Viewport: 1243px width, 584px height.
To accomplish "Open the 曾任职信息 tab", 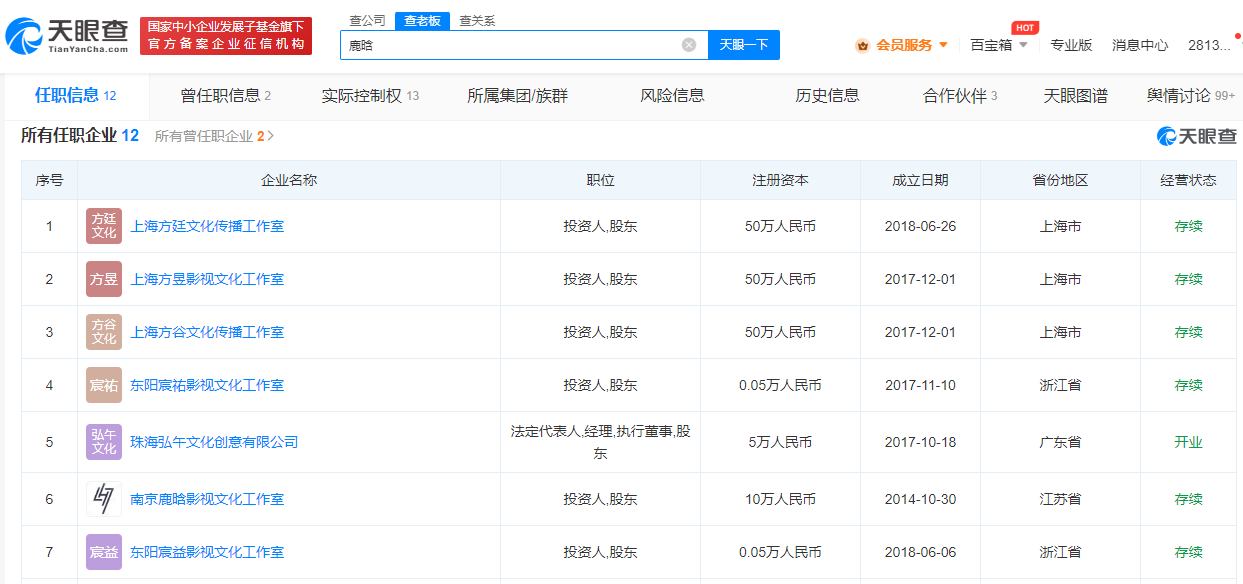I will point(225,96).
